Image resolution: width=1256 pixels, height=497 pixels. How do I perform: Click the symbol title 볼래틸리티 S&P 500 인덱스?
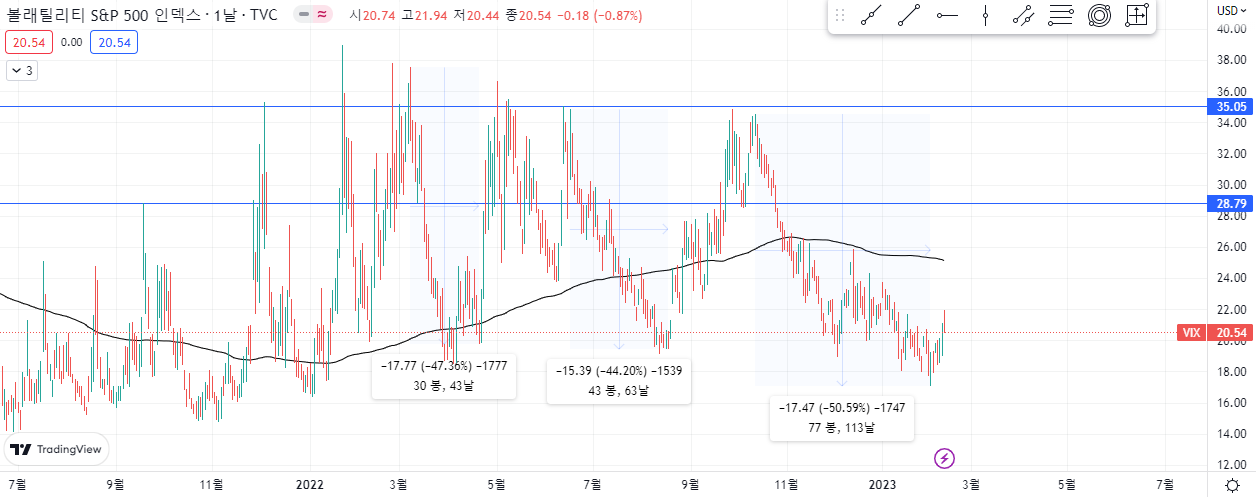coord(105,16)
